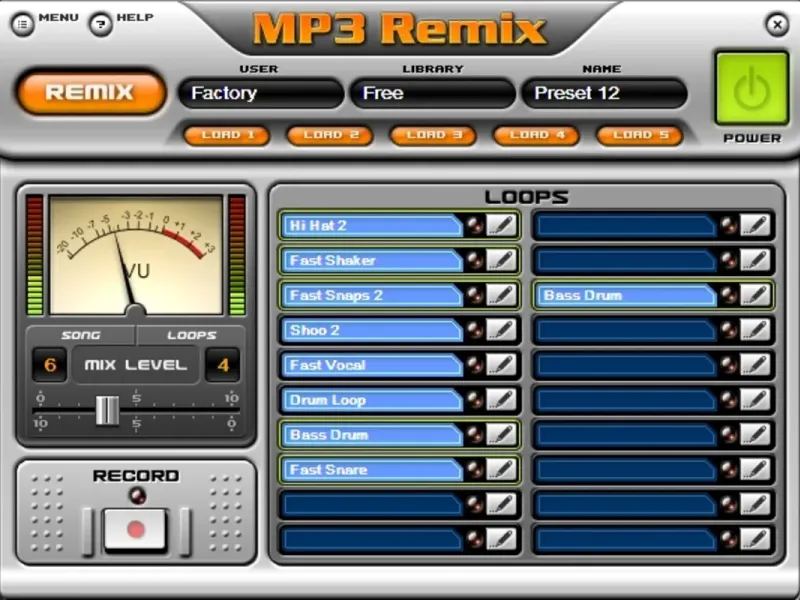Edit the Shoo 2 loop with pencil icon
Viewport: 800px width, 600px height.
(502, 330)
